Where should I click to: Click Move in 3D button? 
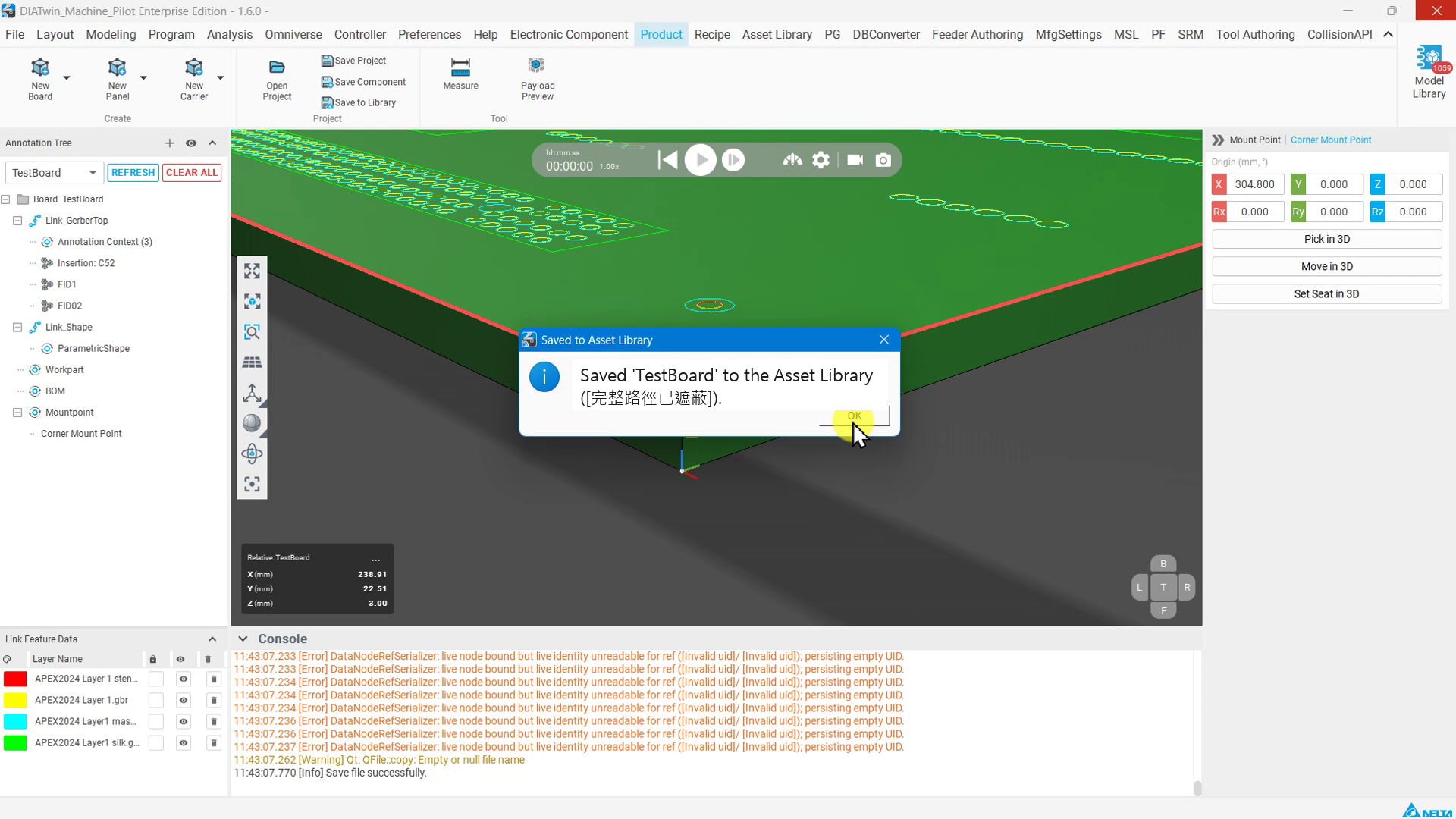(1326, 267)
